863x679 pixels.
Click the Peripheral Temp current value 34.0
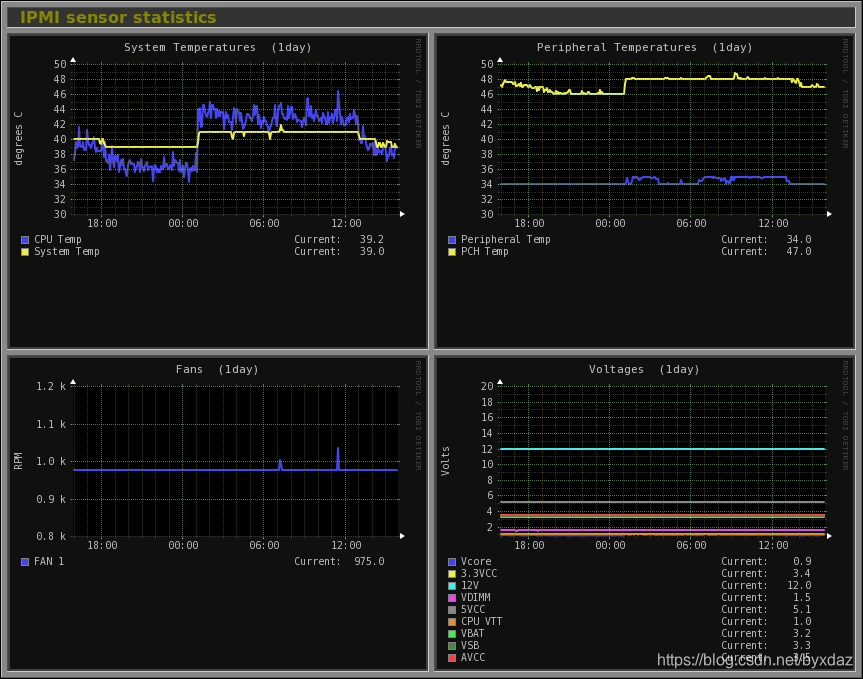pos(799,239)
